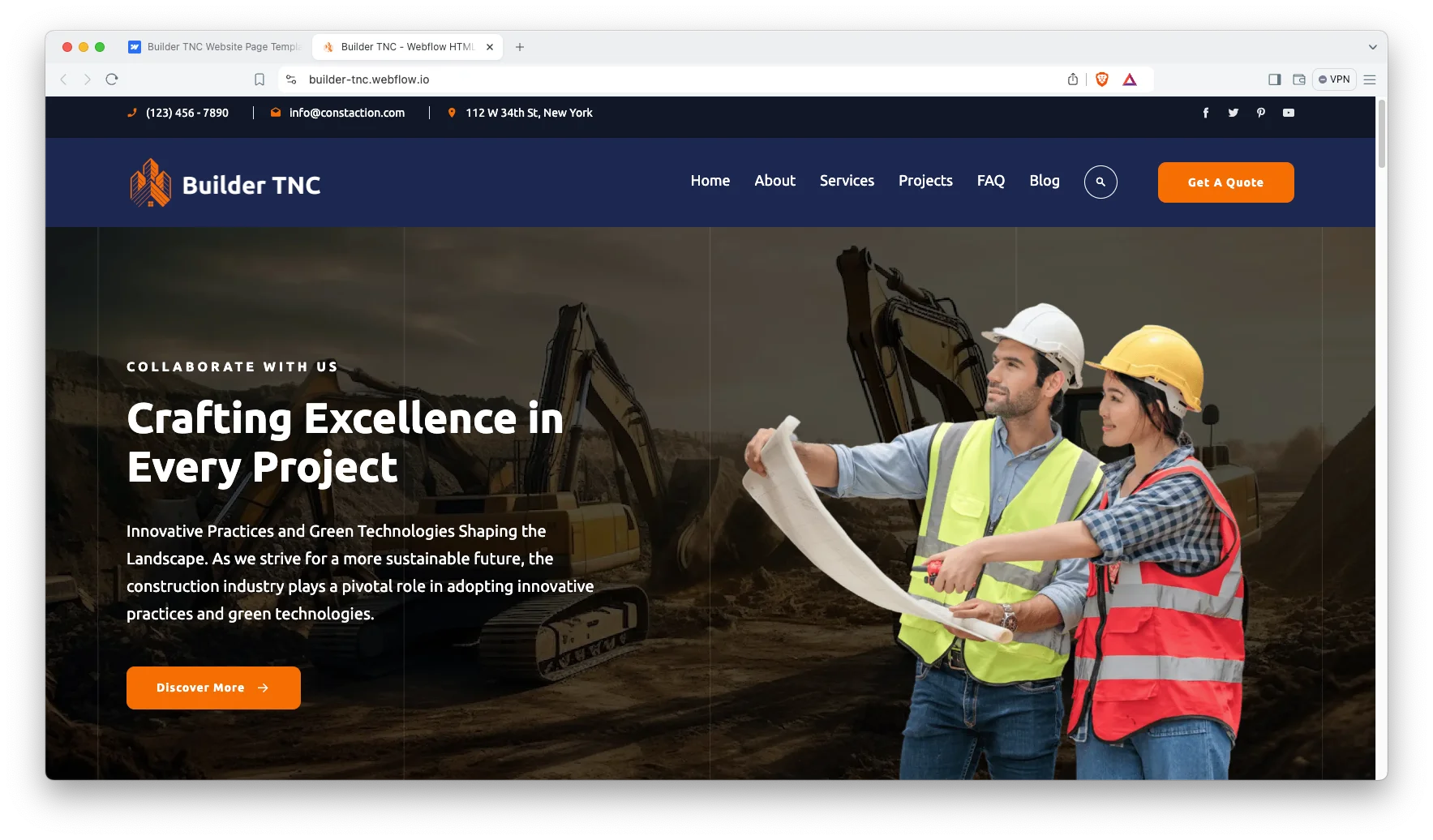The image size is (1433, 840).
Task: Click the Facebook icon in the top bar
Action: (x=1206, y=113)
